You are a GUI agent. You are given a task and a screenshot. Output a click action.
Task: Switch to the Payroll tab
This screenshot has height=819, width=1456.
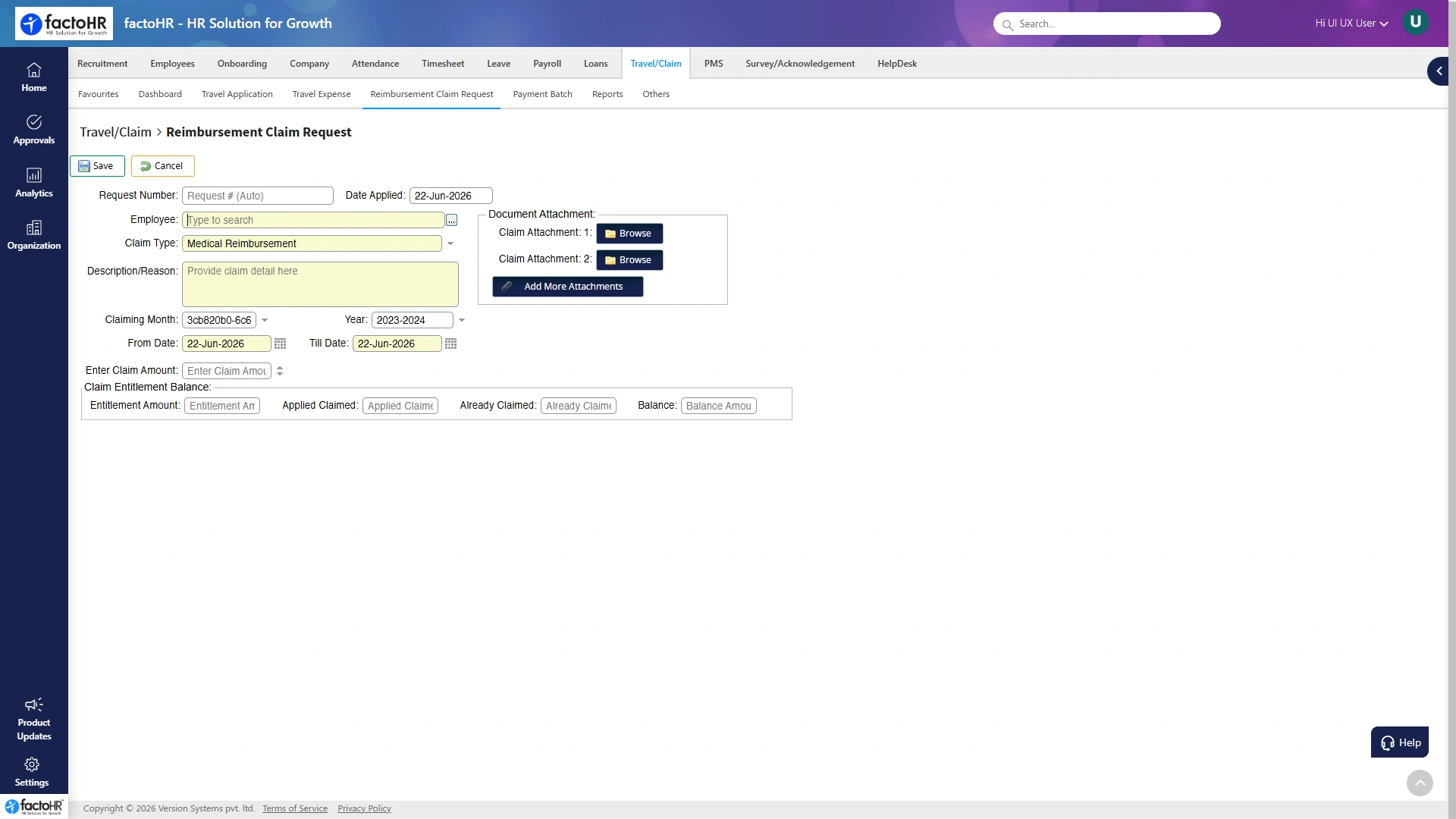(x=547, y=64)
